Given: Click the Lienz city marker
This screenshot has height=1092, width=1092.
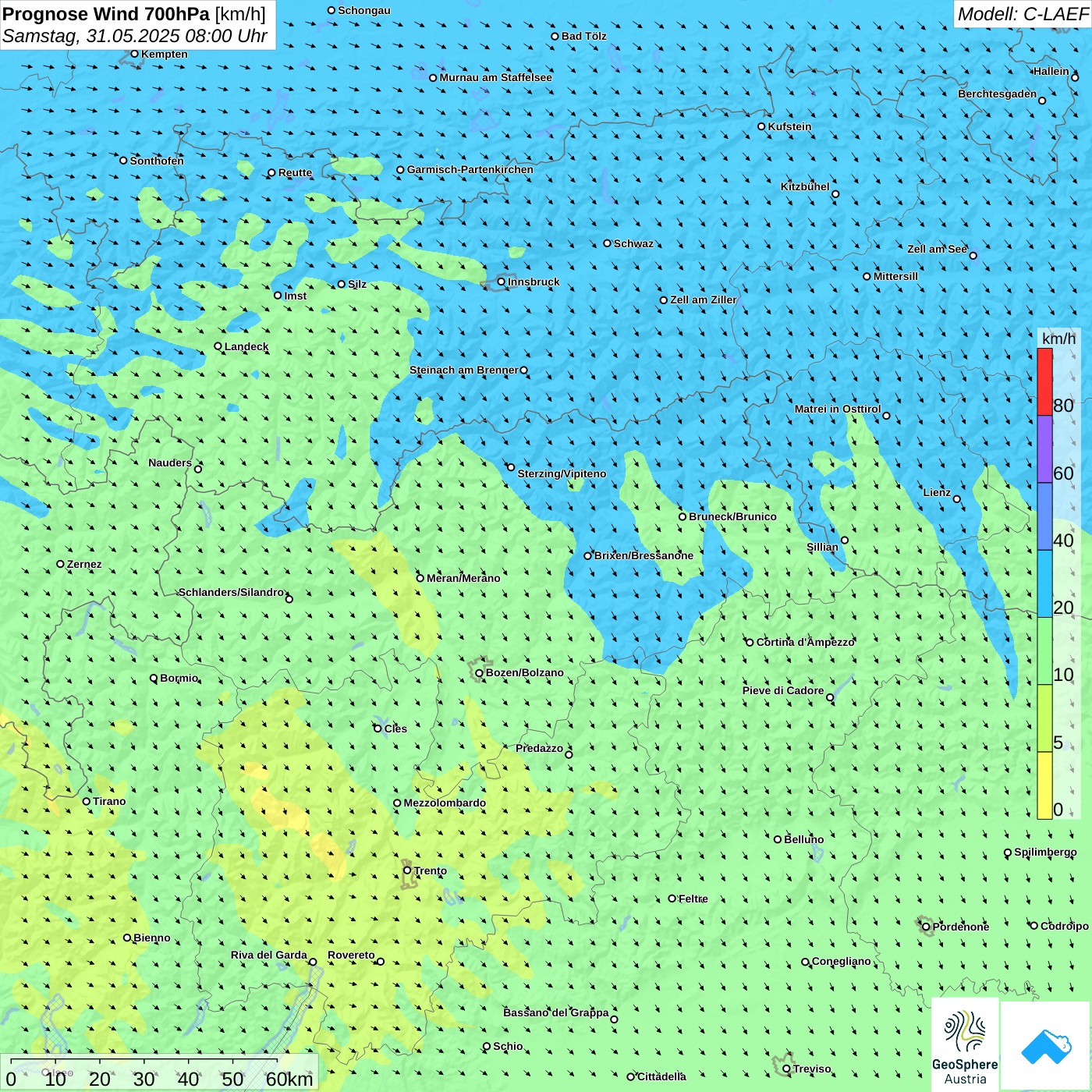Looking at the screenshot, I should tap(957, 499).
